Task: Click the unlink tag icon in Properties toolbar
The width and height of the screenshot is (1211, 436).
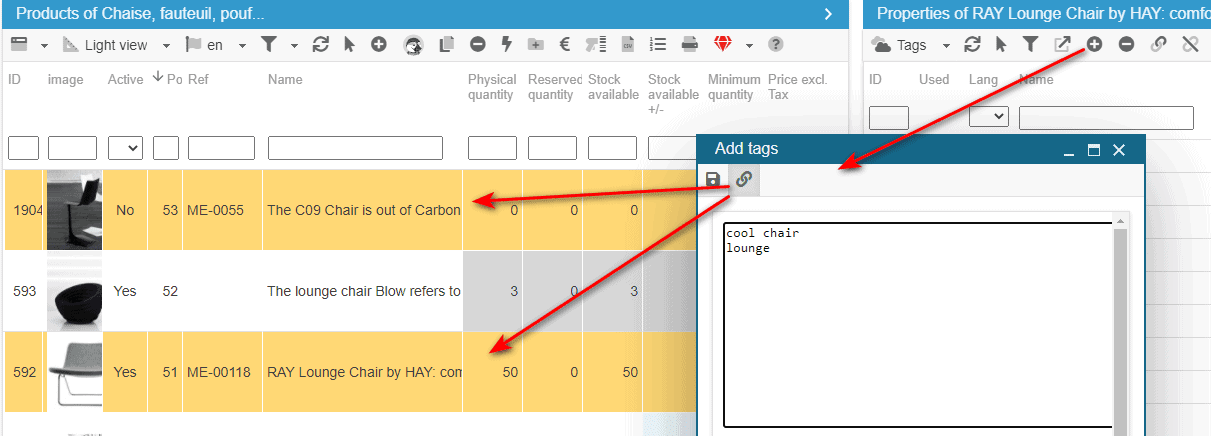Action: [x=1190, y=45]
